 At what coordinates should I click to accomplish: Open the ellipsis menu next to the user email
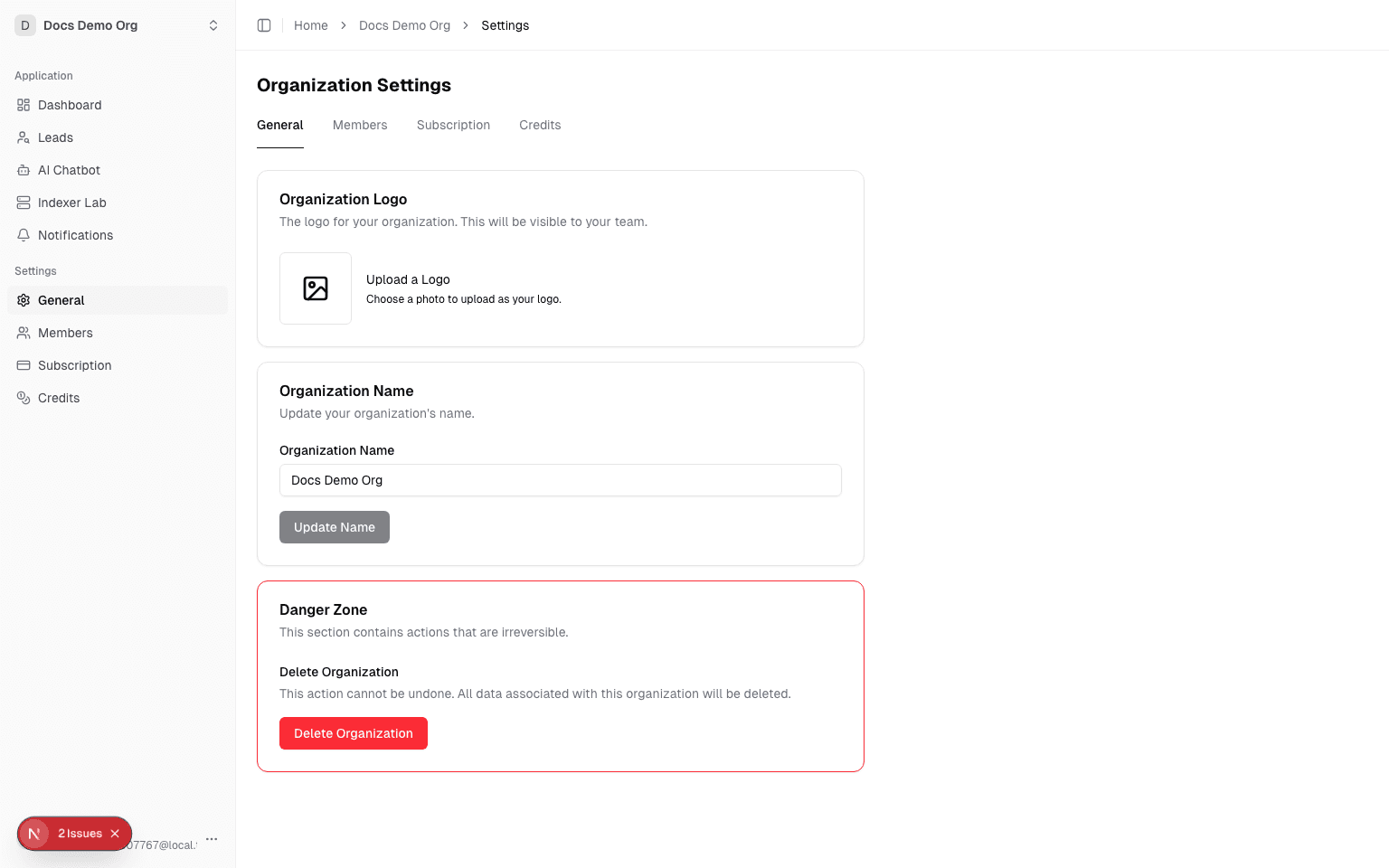point(212,839)
